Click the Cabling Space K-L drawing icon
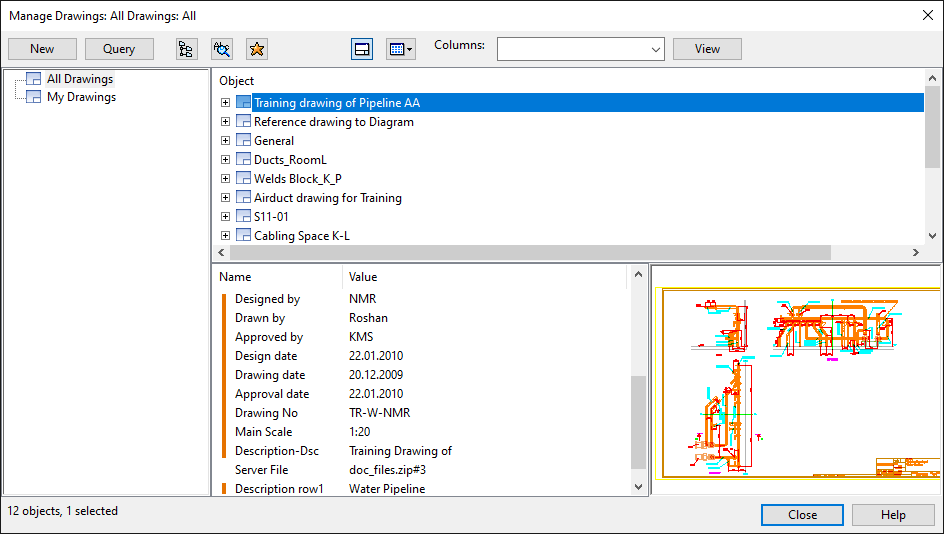 [x=244, y=236]
